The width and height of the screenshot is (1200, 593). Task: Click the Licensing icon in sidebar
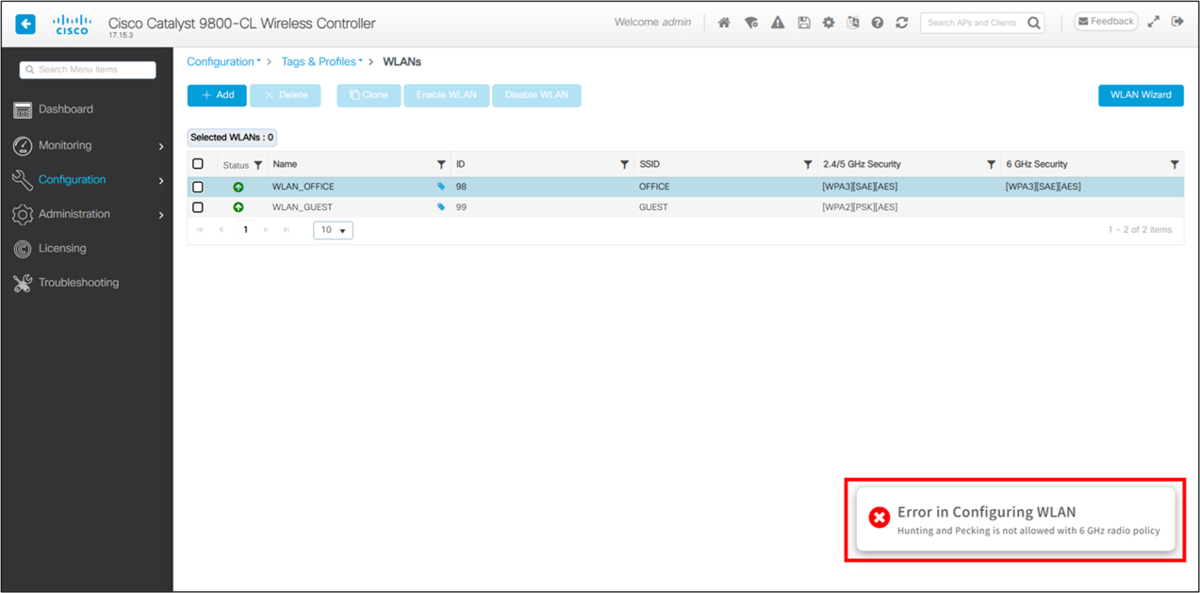(23, 248)
